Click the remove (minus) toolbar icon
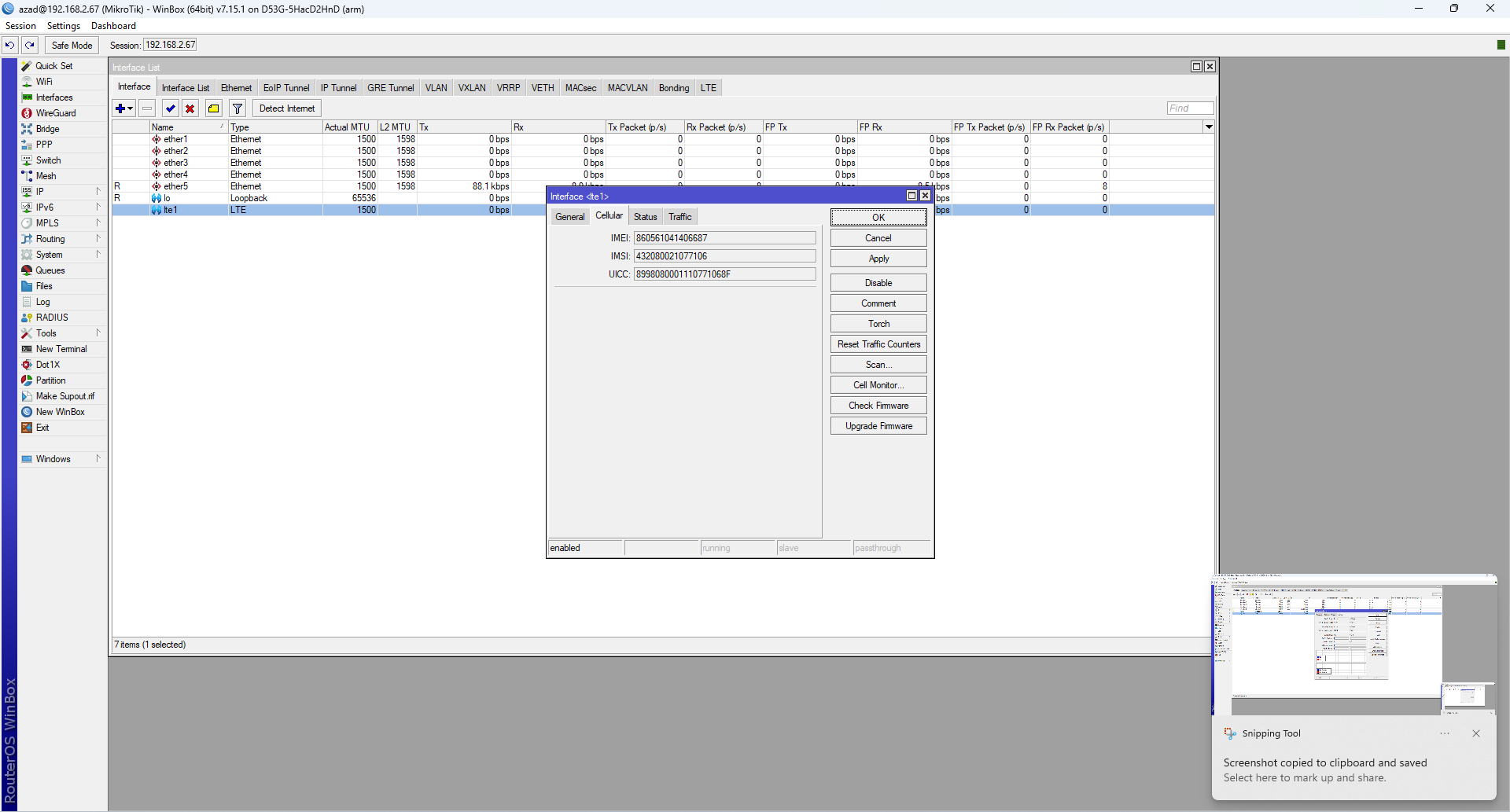This screenshot has width=1510, height=812. pos(147,108)
